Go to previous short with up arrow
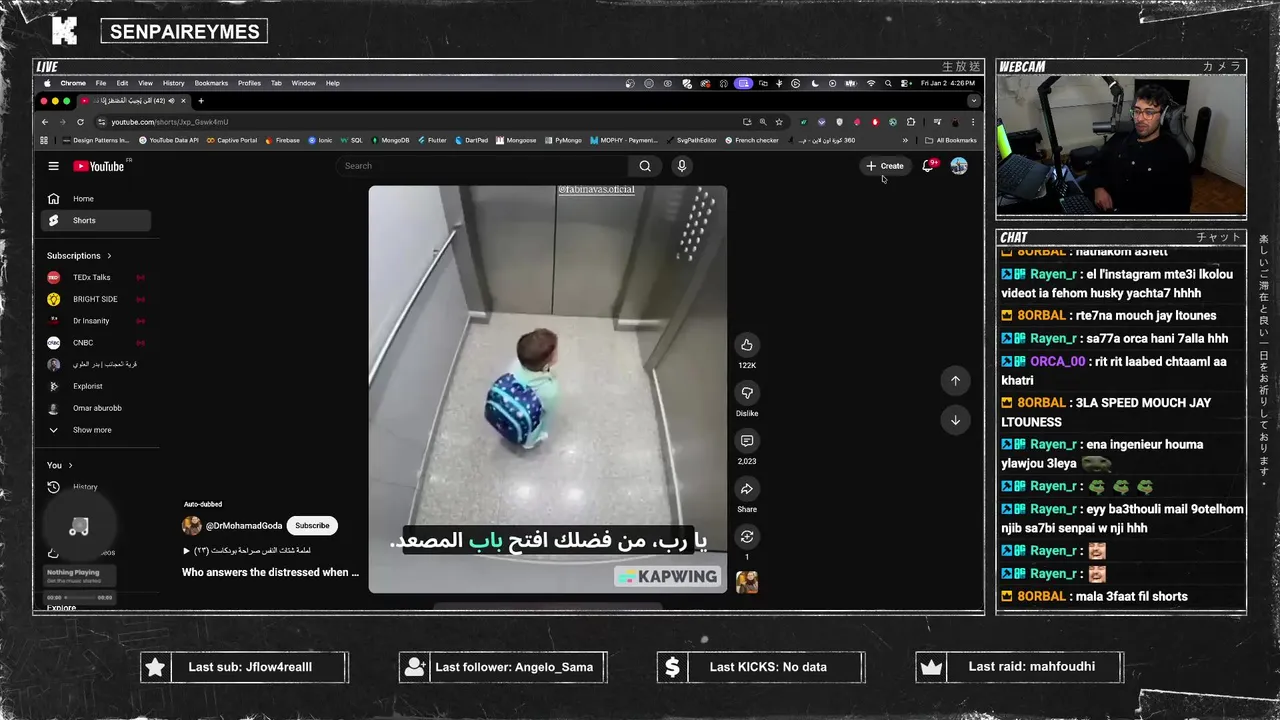Viewport: 1280px width, 720px height. [x=955, y=380]
